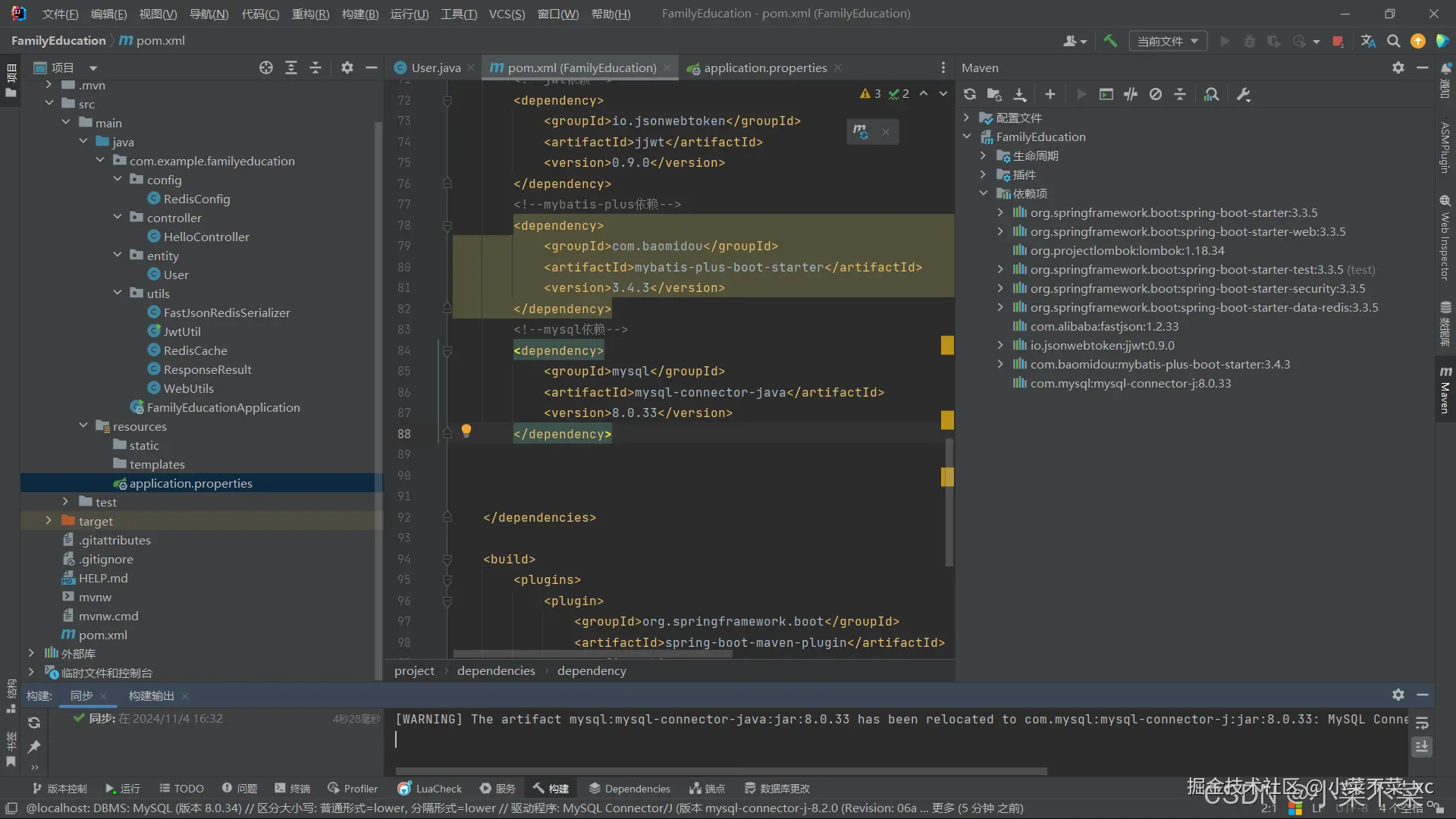This screenshot has height=819, width=1456.
Task: Open the Dependencies tool window button
Action: click(x=629, y=789)
